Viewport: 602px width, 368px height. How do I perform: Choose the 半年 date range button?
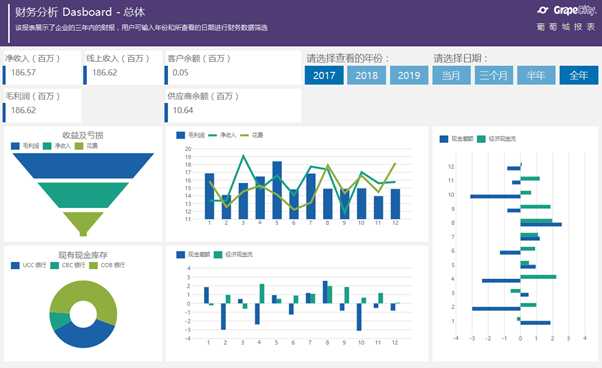coord(536,75)
